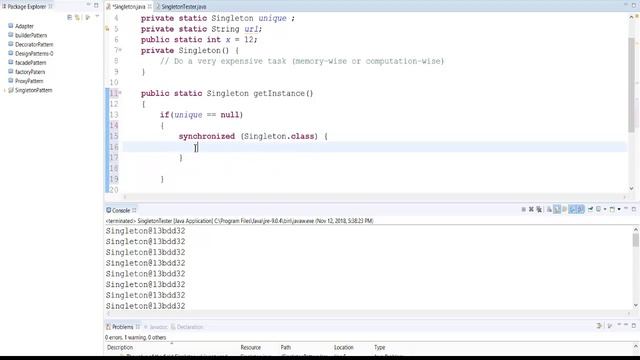
Task: Toggle Link with Editor in Package Explorer
Action: (x=77, y=17)
